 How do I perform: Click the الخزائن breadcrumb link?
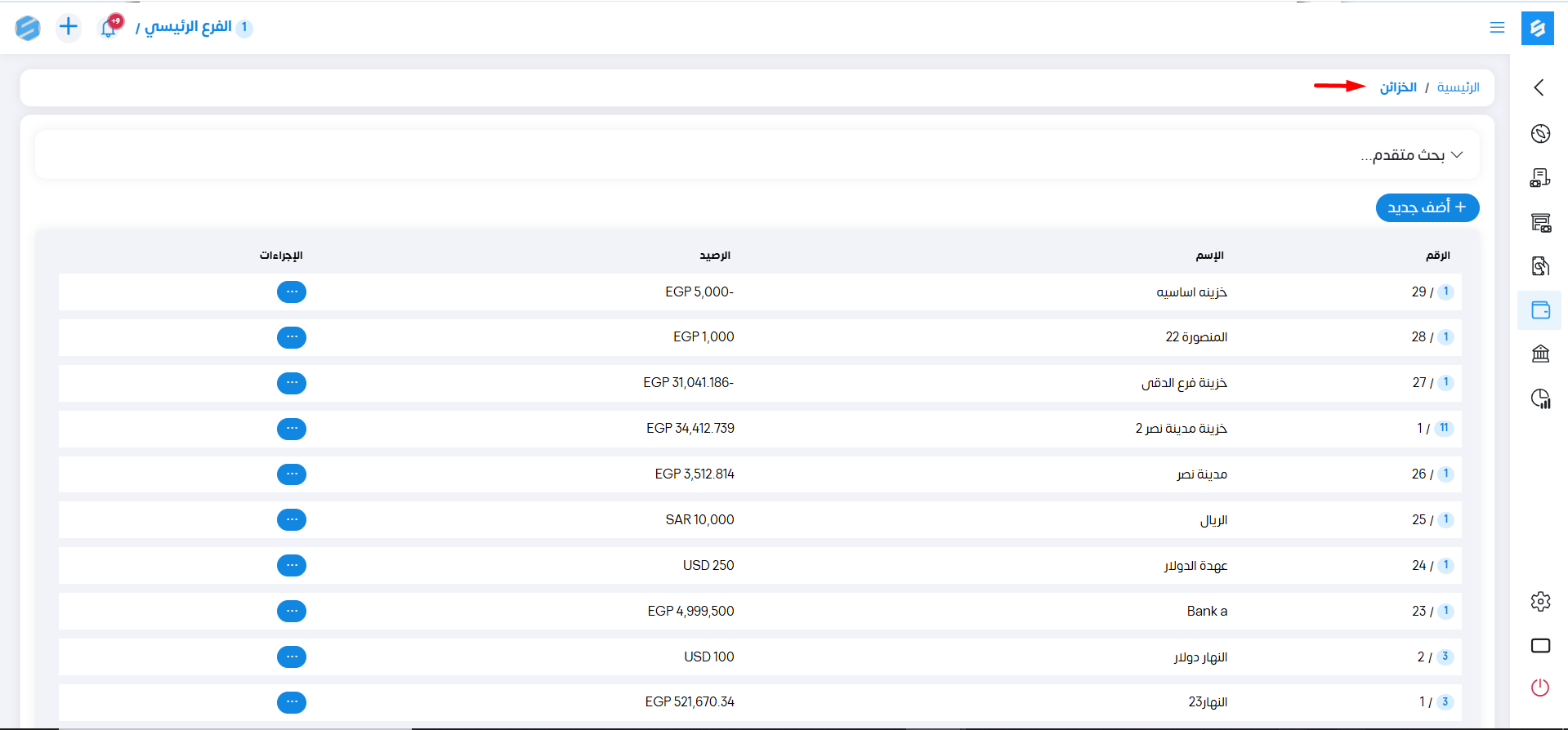pos(1398,87)
